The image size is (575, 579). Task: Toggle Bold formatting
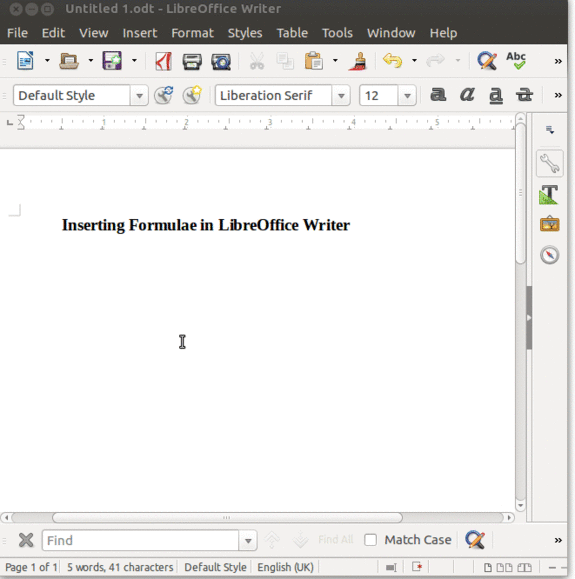coord(438,95)
